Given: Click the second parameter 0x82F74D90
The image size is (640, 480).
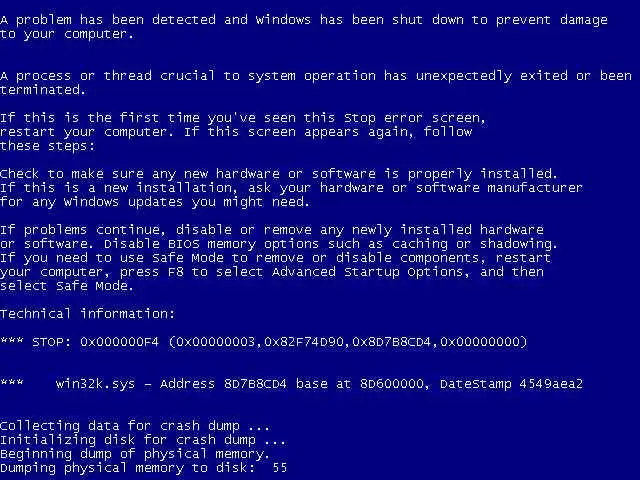Looking at the screenshot, I should (x=304, y=342).
